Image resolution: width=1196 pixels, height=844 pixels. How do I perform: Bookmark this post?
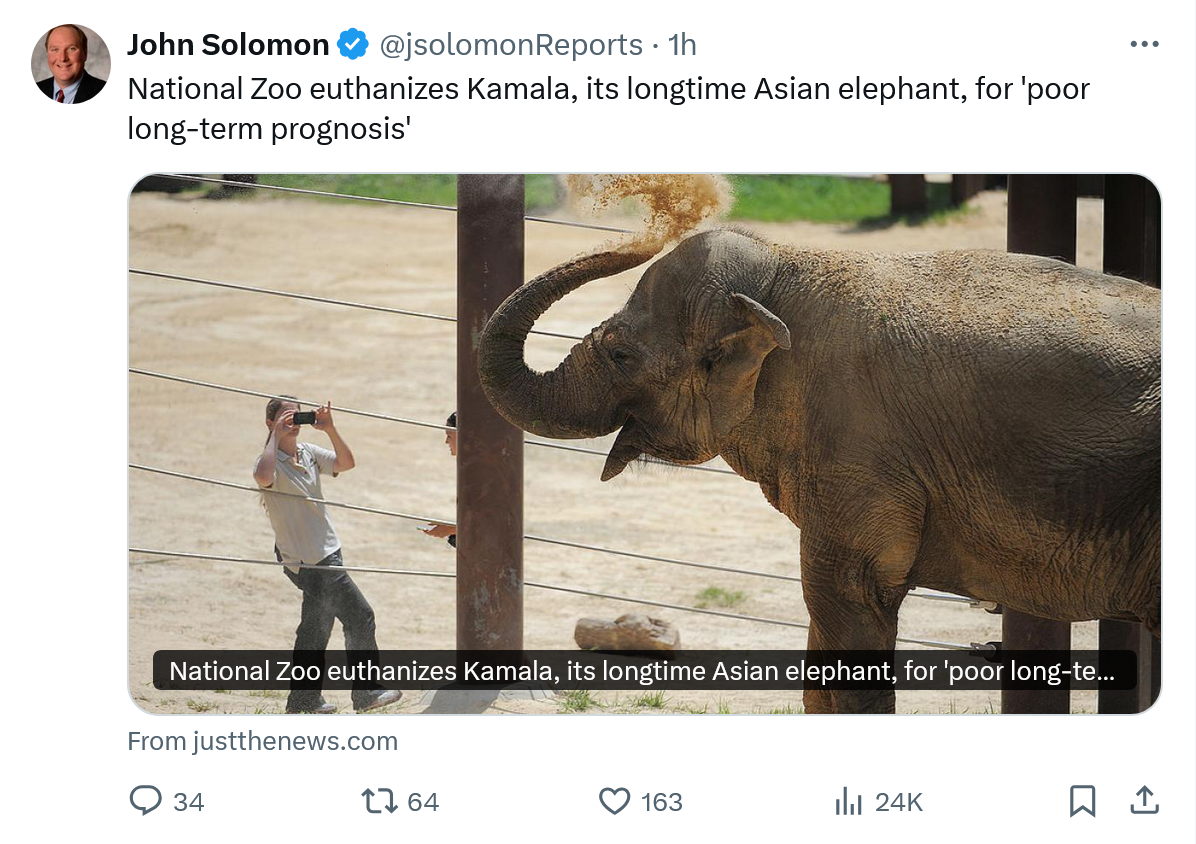1082,801
